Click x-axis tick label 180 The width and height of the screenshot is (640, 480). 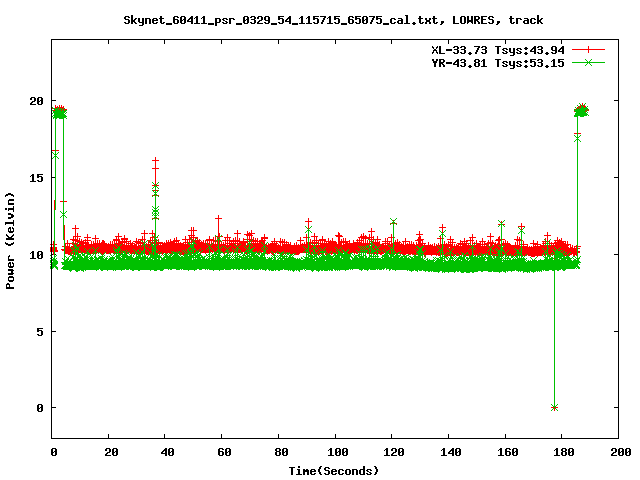point(564,452)
